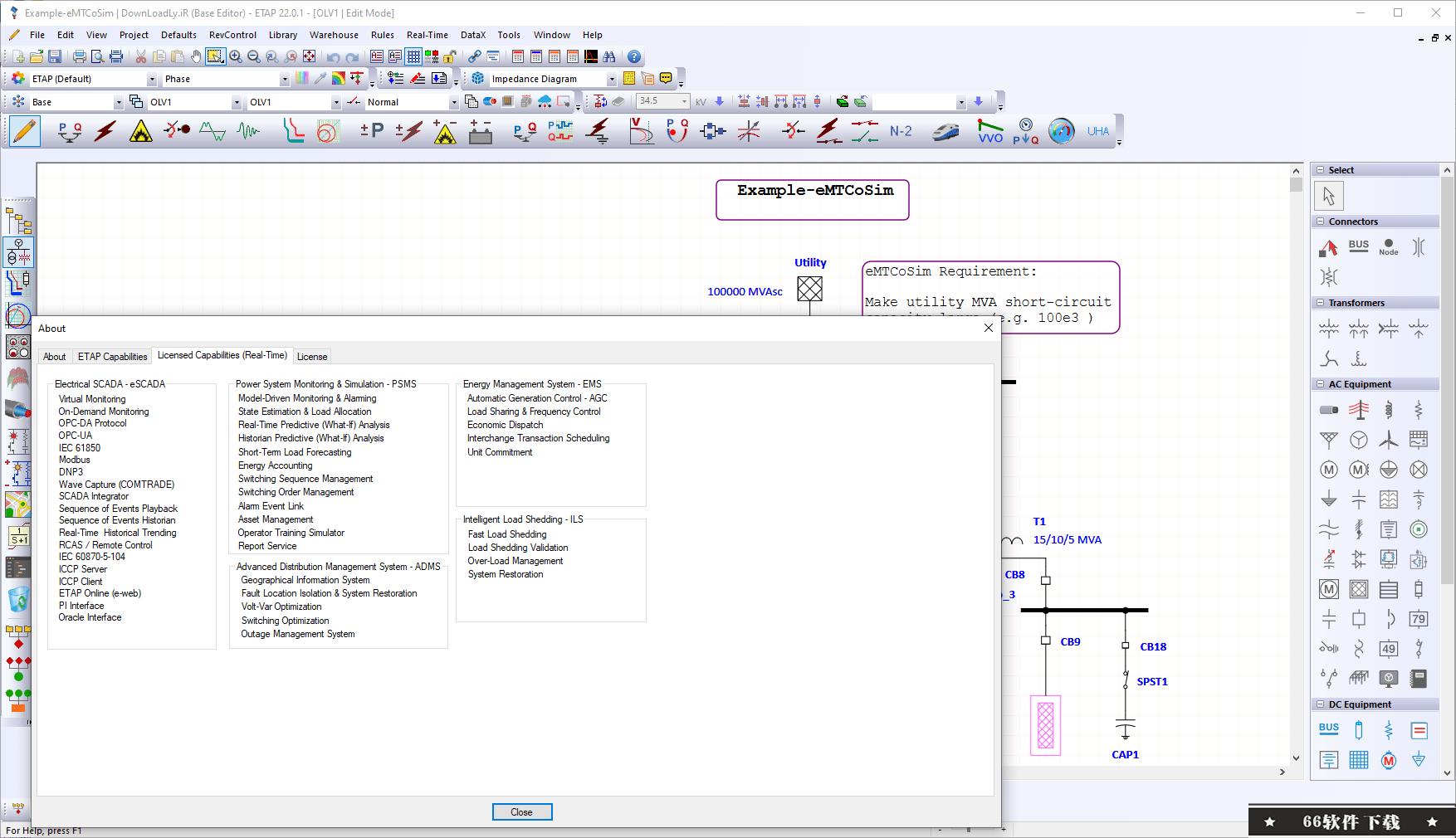
Task: Click the eyedropper color picker icon
Action: [x=320, y=78]
